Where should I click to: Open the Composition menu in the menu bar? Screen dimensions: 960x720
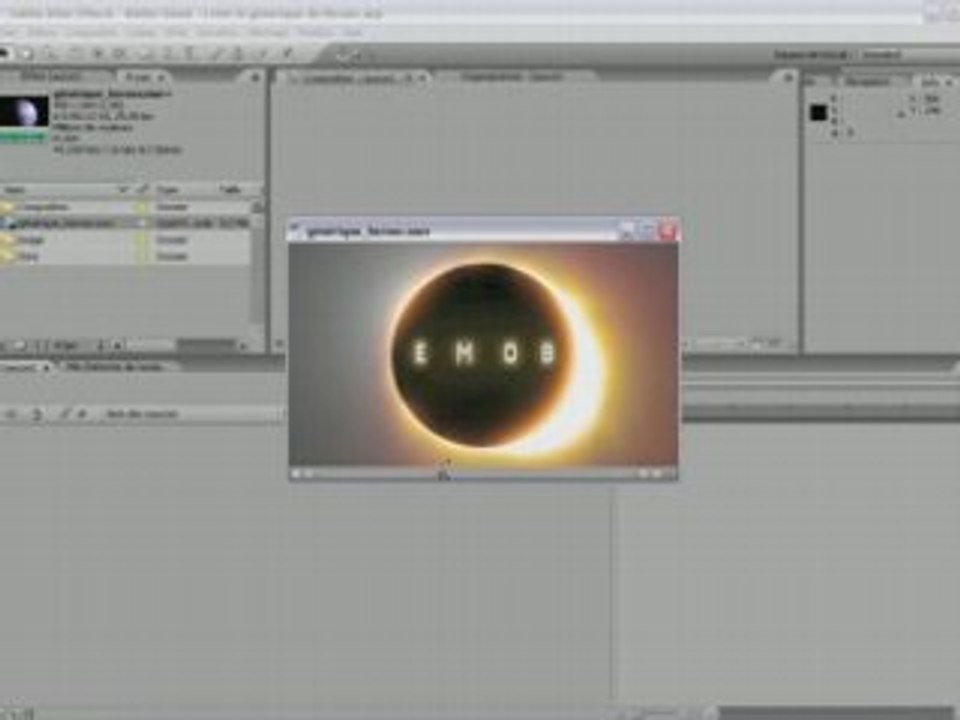click(91, 32)
